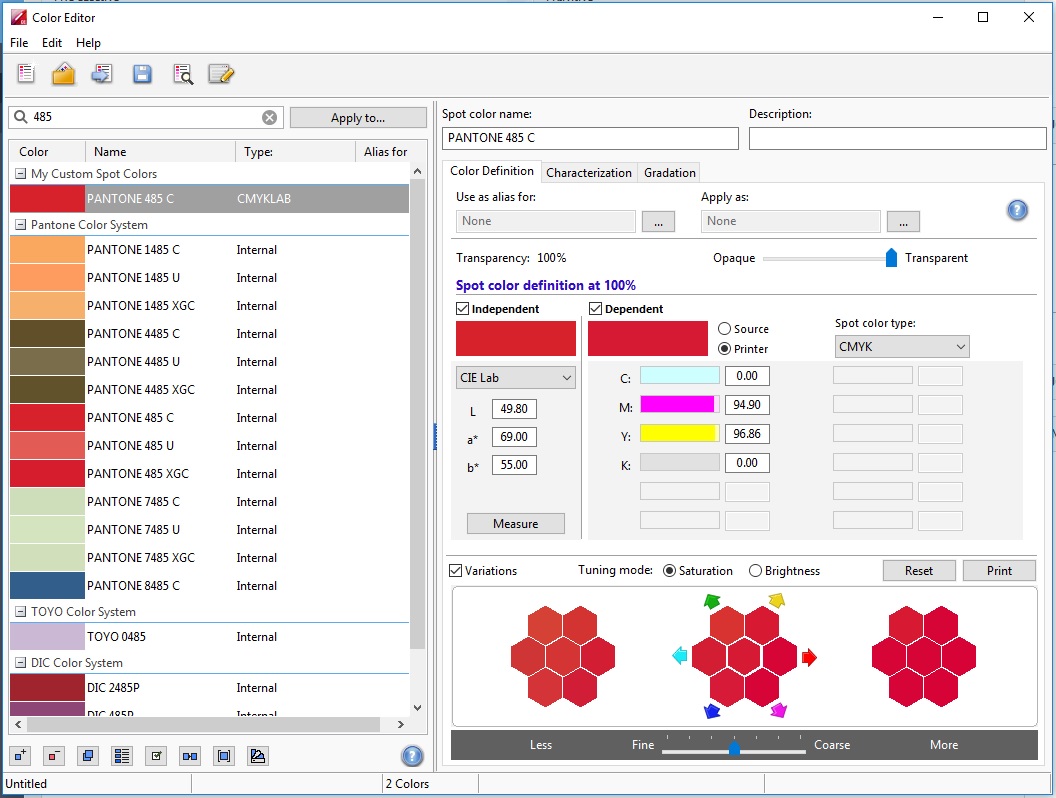The width and height of the screenshot is (1056, 798).
Task: Click the Apply to... button
Action: pyautogui.click(x=358, y=118)
